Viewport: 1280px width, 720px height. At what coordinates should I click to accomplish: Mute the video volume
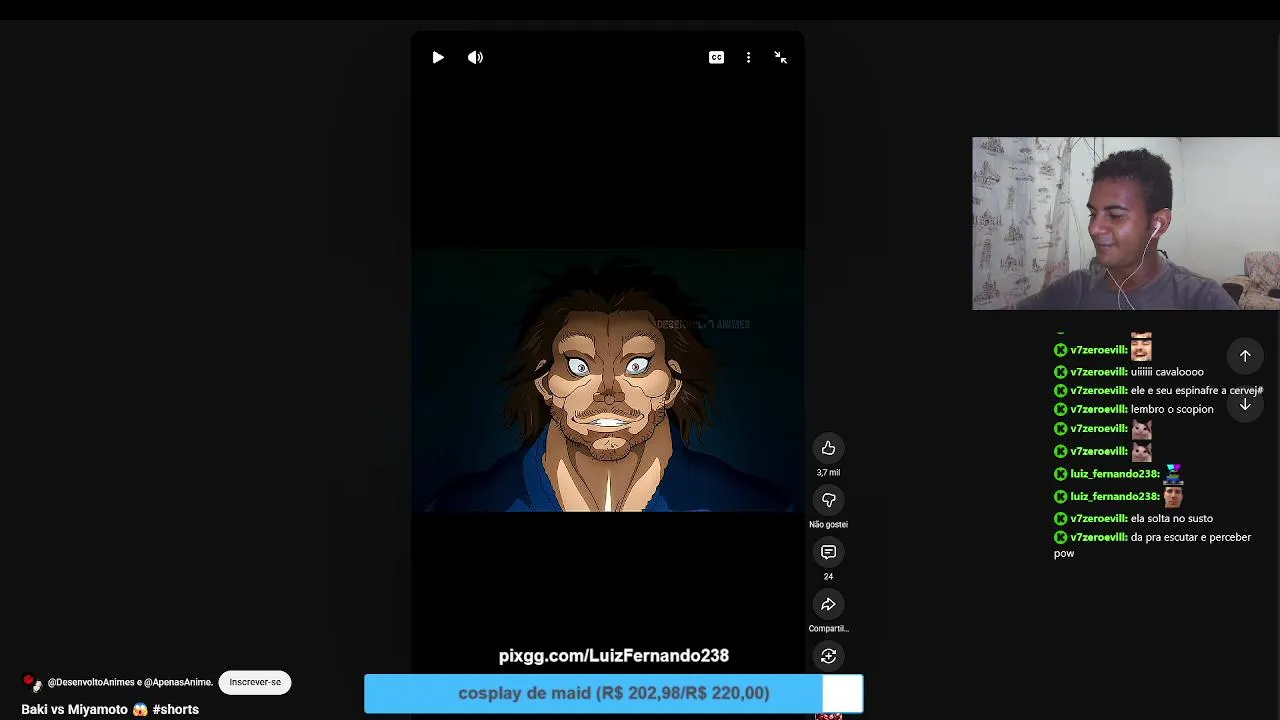475,58
